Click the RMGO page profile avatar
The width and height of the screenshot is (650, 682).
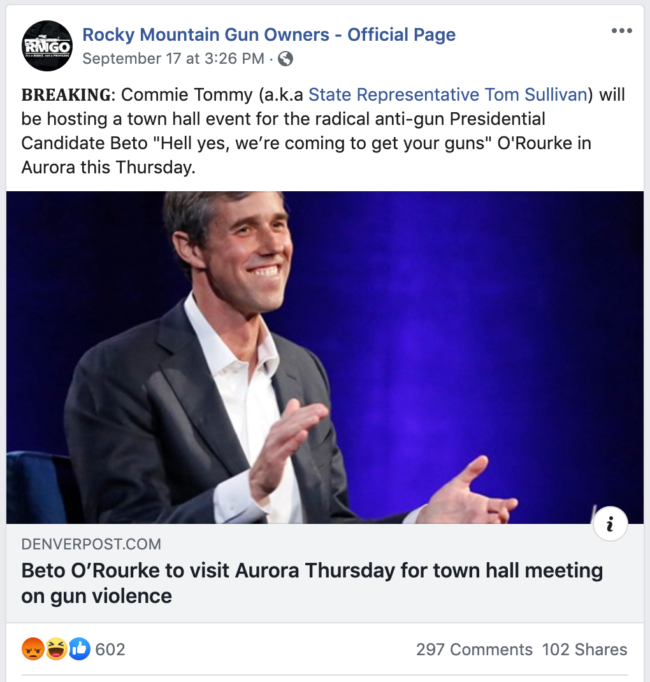[47, 46]
